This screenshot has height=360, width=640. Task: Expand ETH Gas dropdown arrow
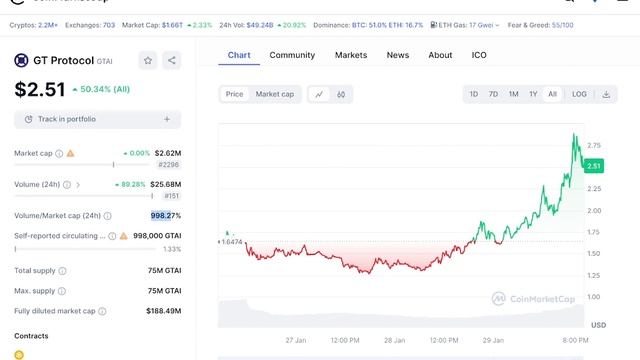coord(497,25)
